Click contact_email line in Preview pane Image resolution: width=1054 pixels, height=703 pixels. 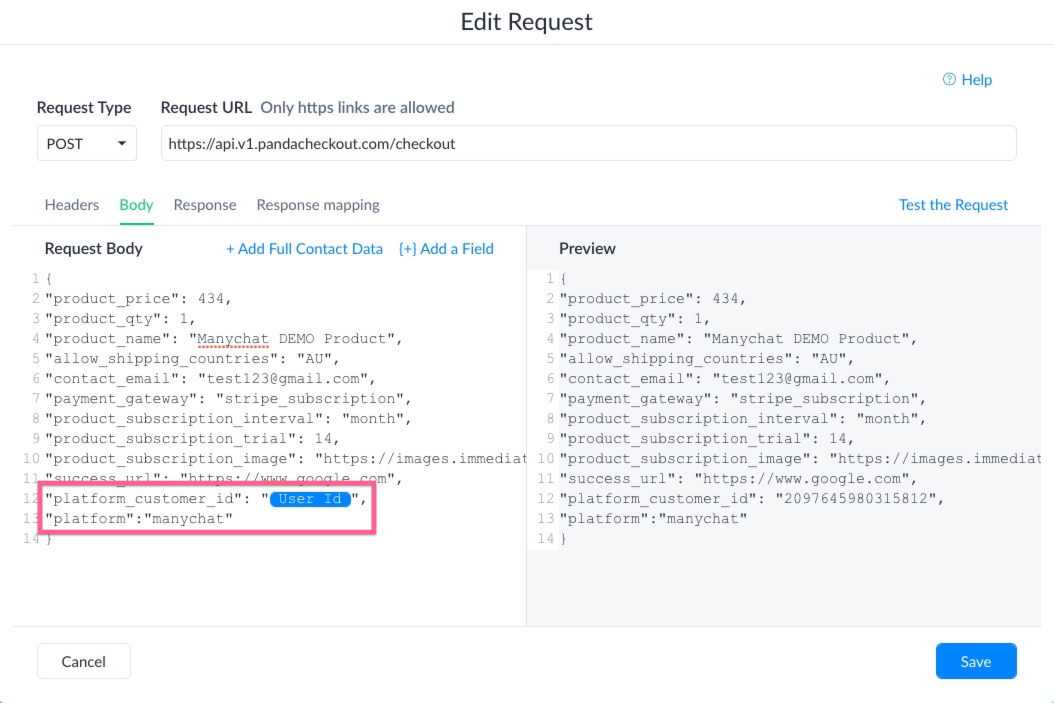tap(725, 378)
